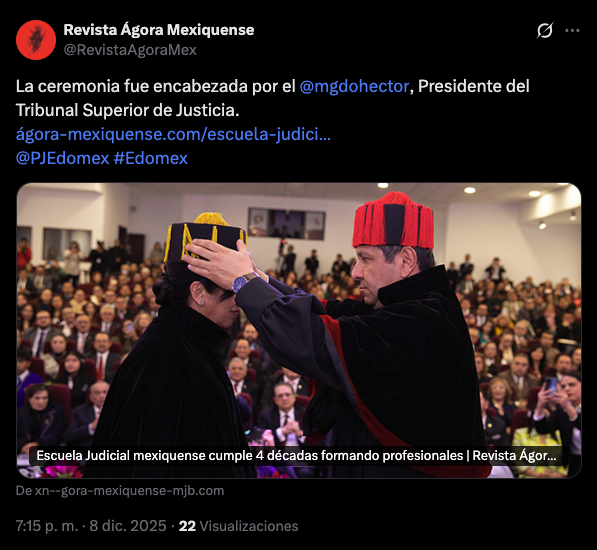Screen dimensions: 597x550
Task: Open the three-dot more options menu
Action: pyautogui.click(x=572, y=30)
